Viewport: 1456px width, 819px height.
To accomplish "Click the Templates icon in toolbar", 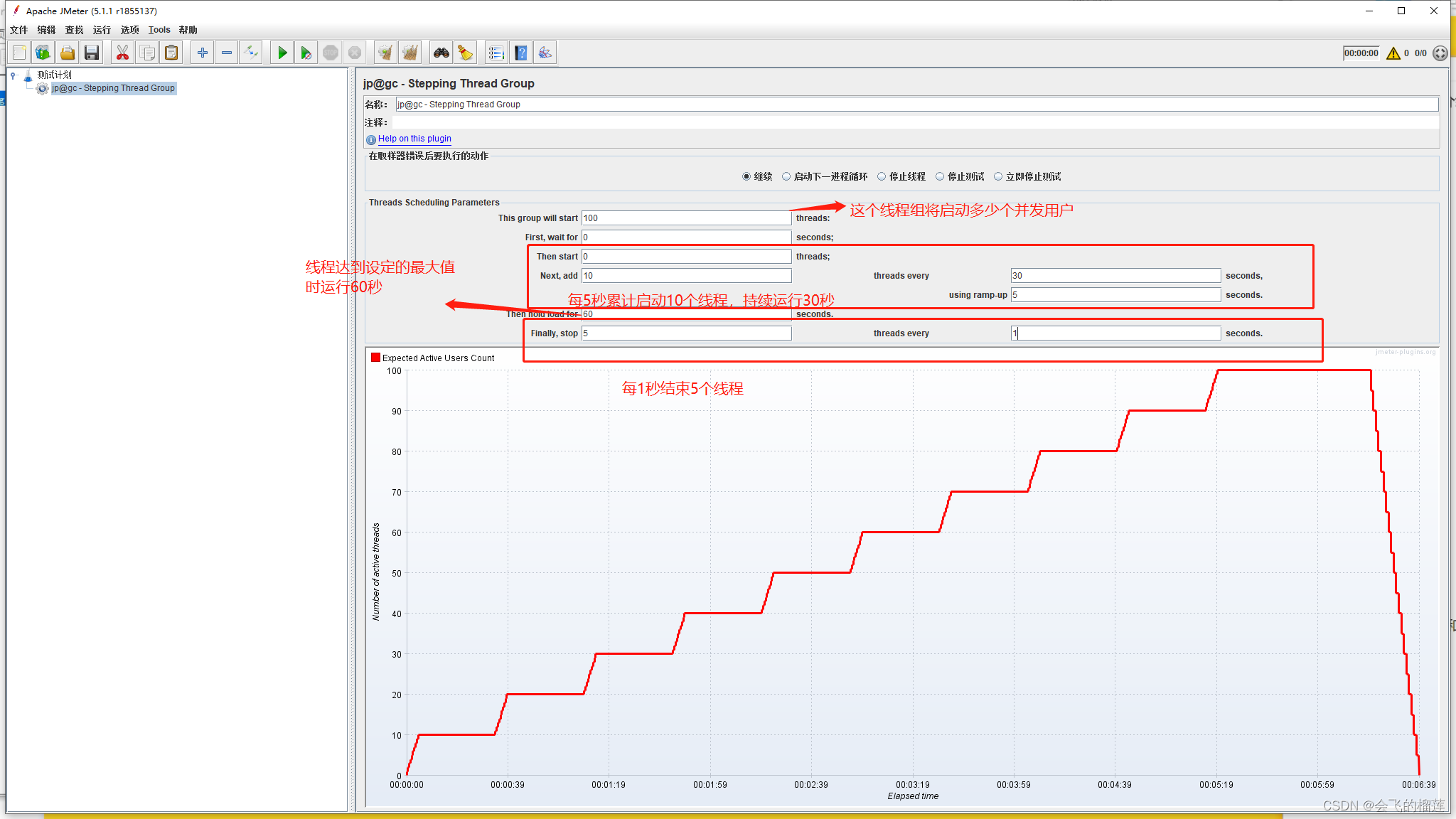I will 43,53.
